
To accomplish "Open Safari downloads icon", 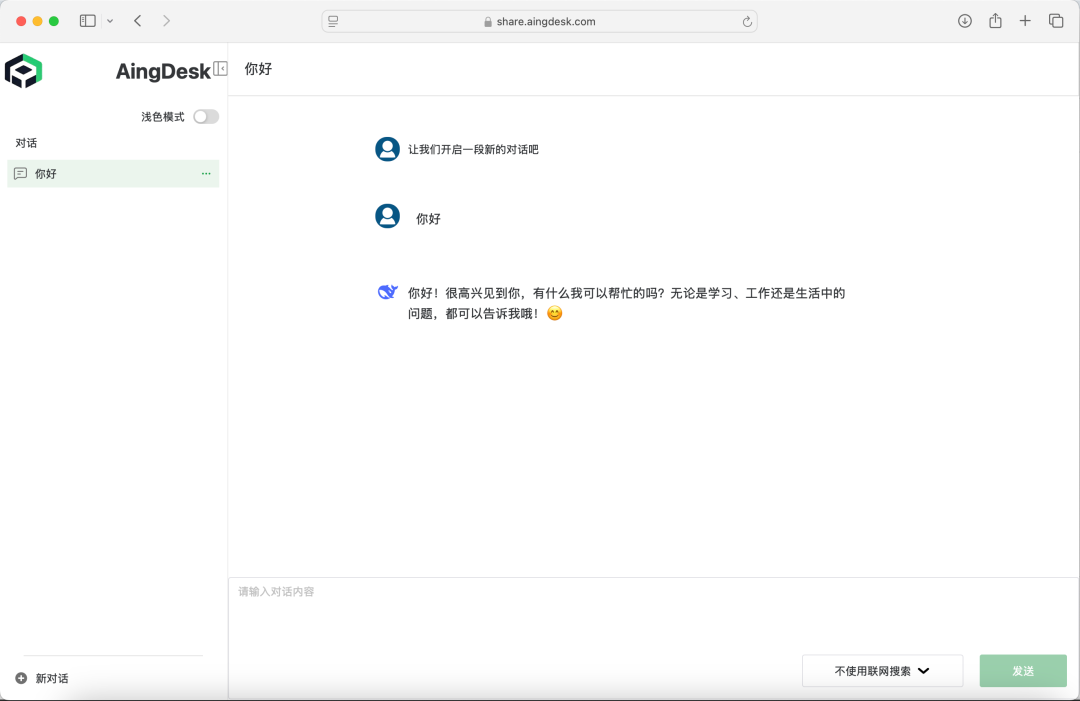I will pos(965,21).
